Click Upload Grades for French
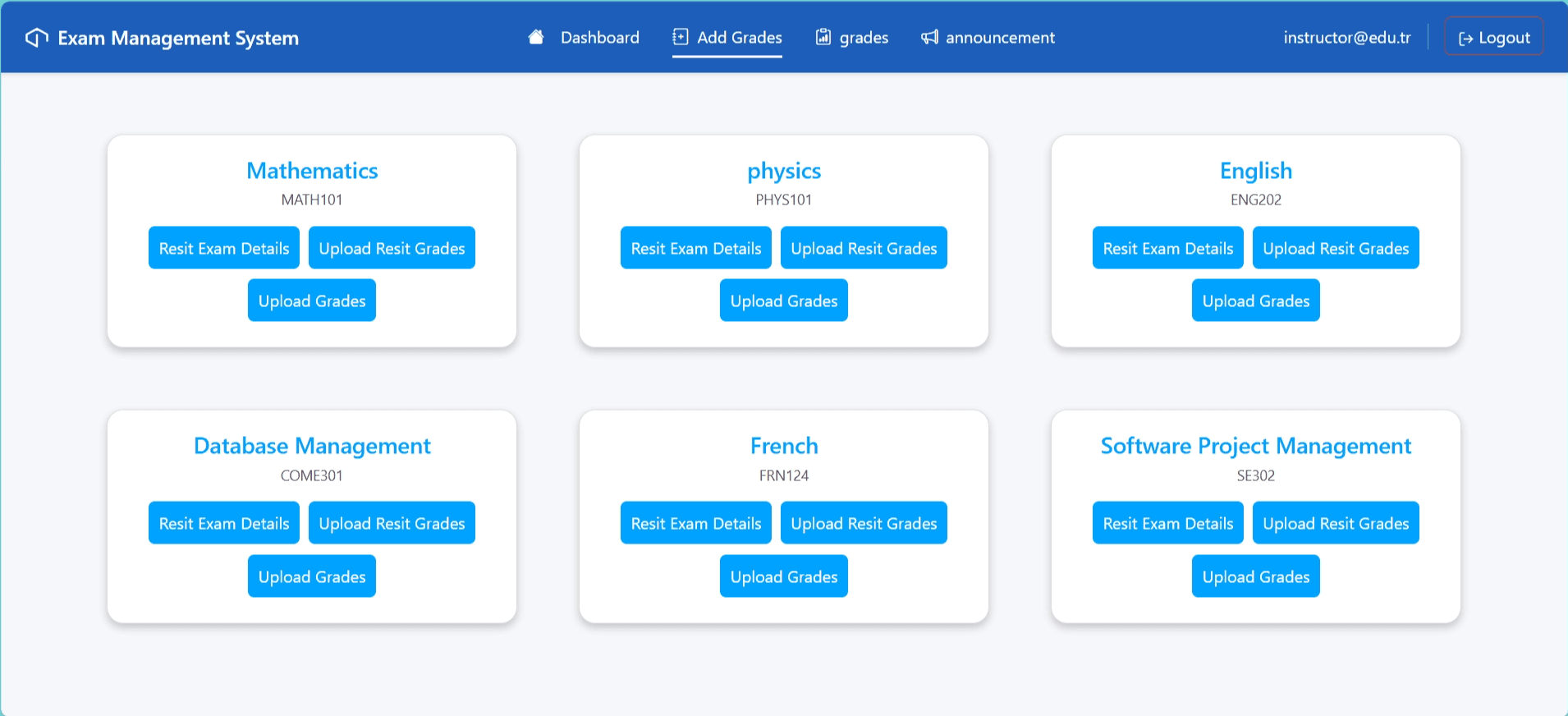This screenshot has height=716, width=1568. click(784, 576)
